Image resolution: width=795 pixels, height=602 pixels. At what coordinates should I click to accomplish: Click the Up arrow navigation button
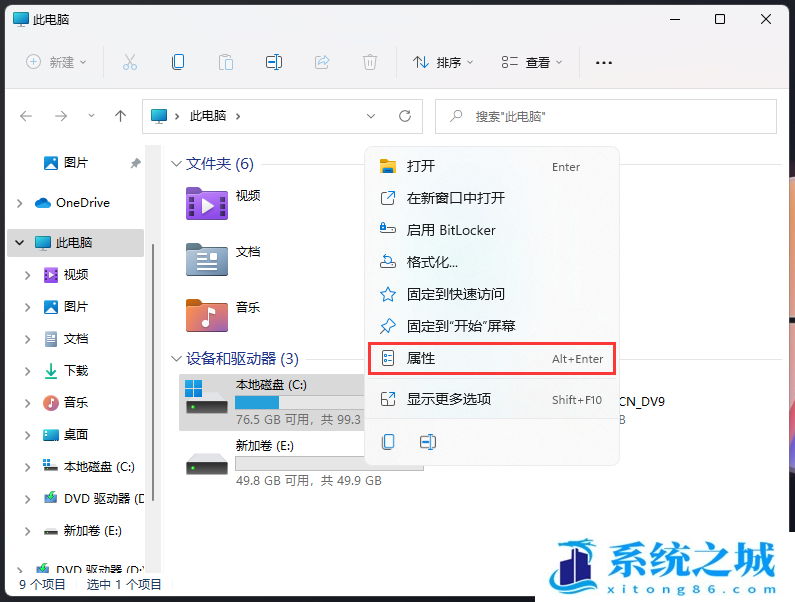[121, 116]
